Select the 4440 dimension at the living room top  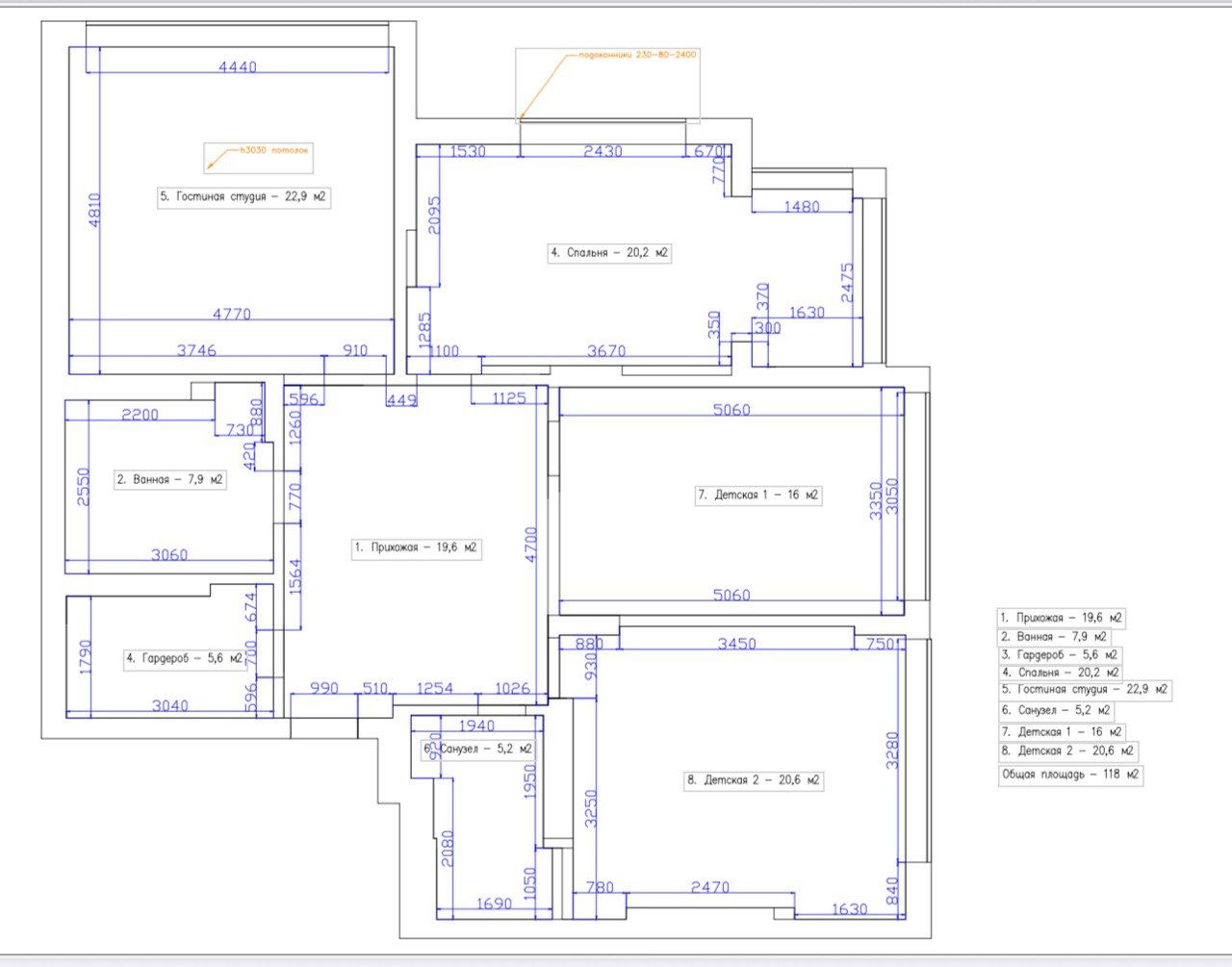click(x=238, y=66)
